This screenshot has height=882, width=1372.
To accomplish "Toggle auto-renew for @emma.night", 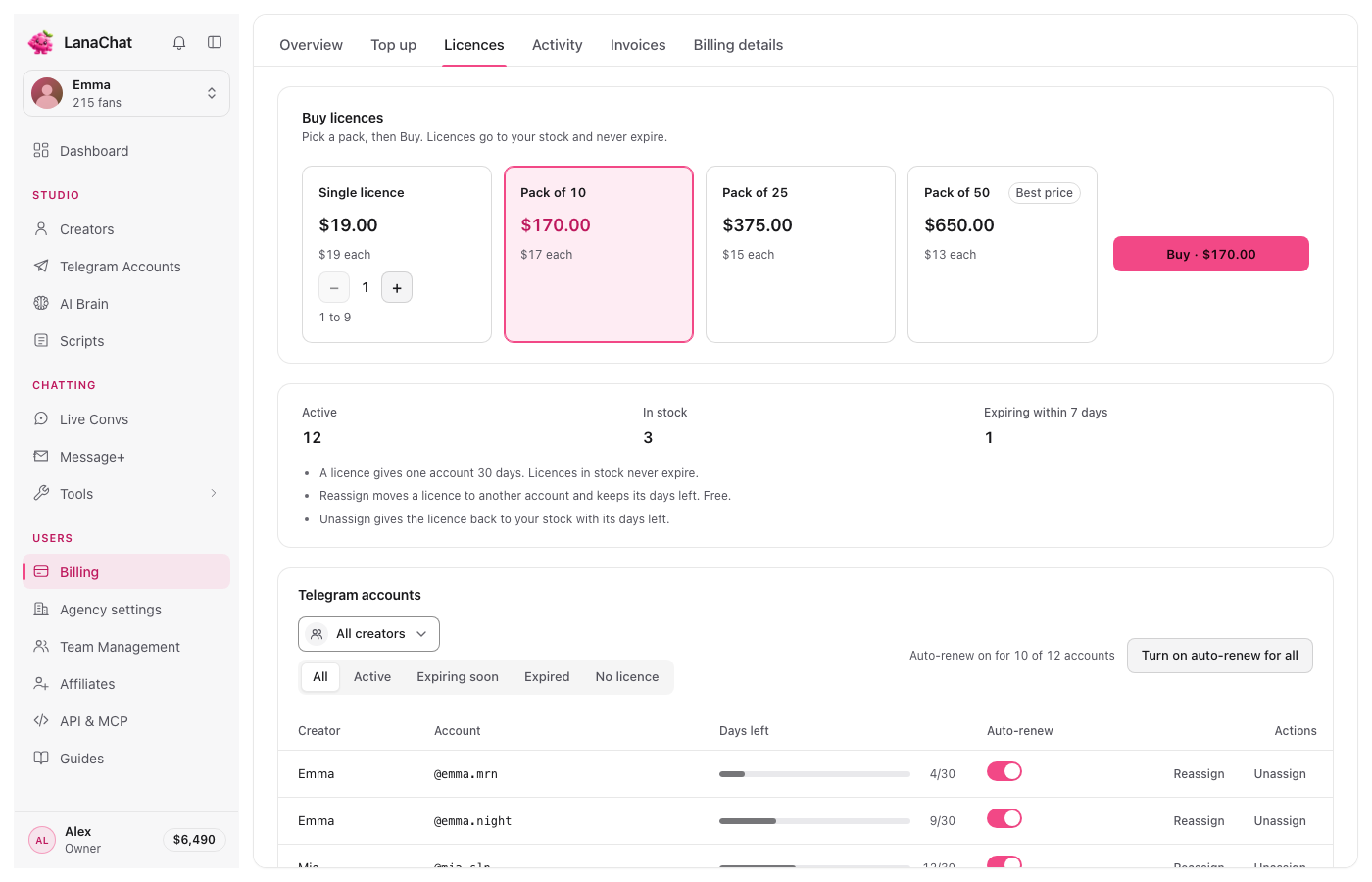I will [1004, 819].
